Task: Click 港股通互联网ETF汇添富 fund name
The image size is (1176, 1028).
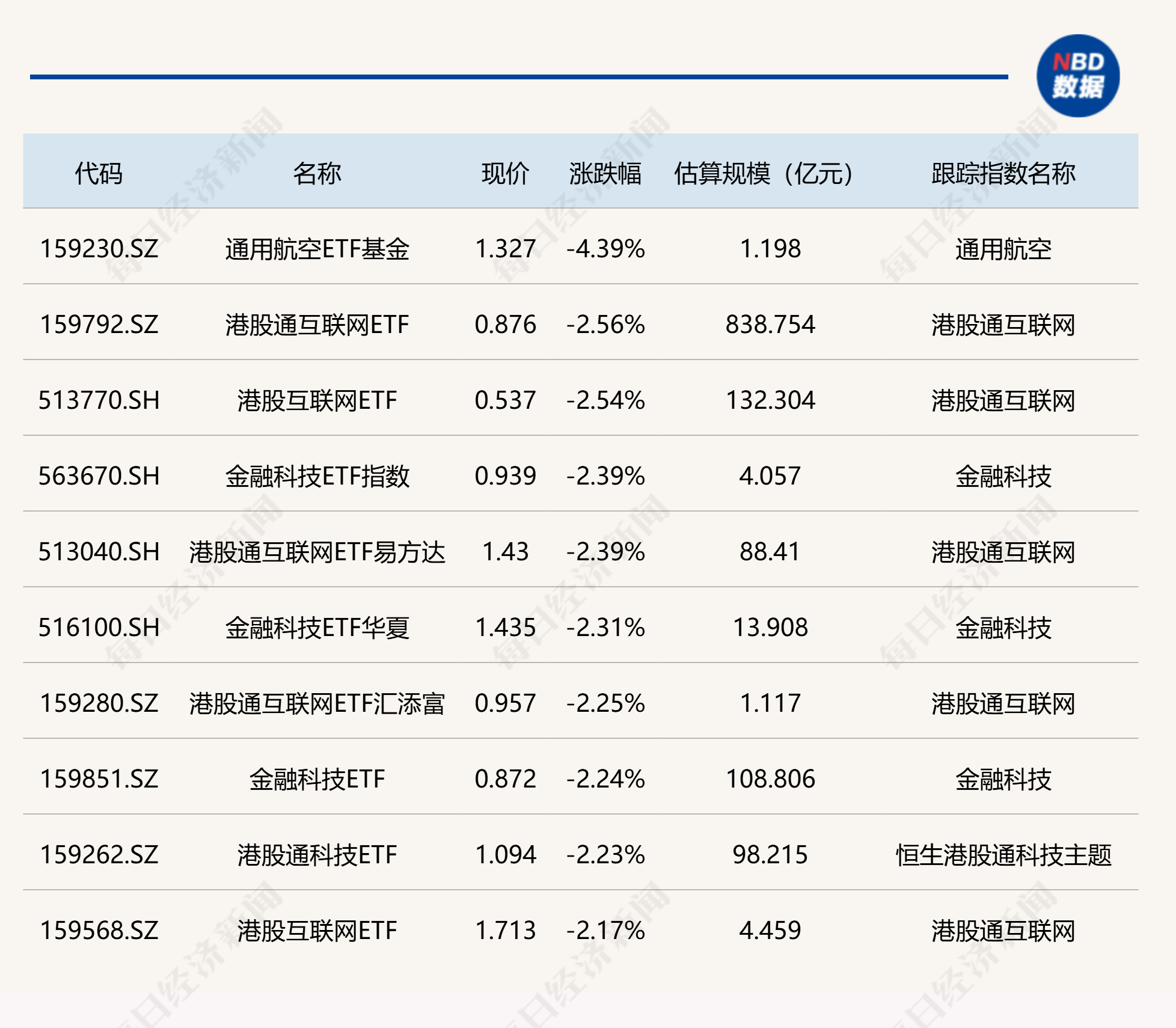Action: tap(317, 703)
